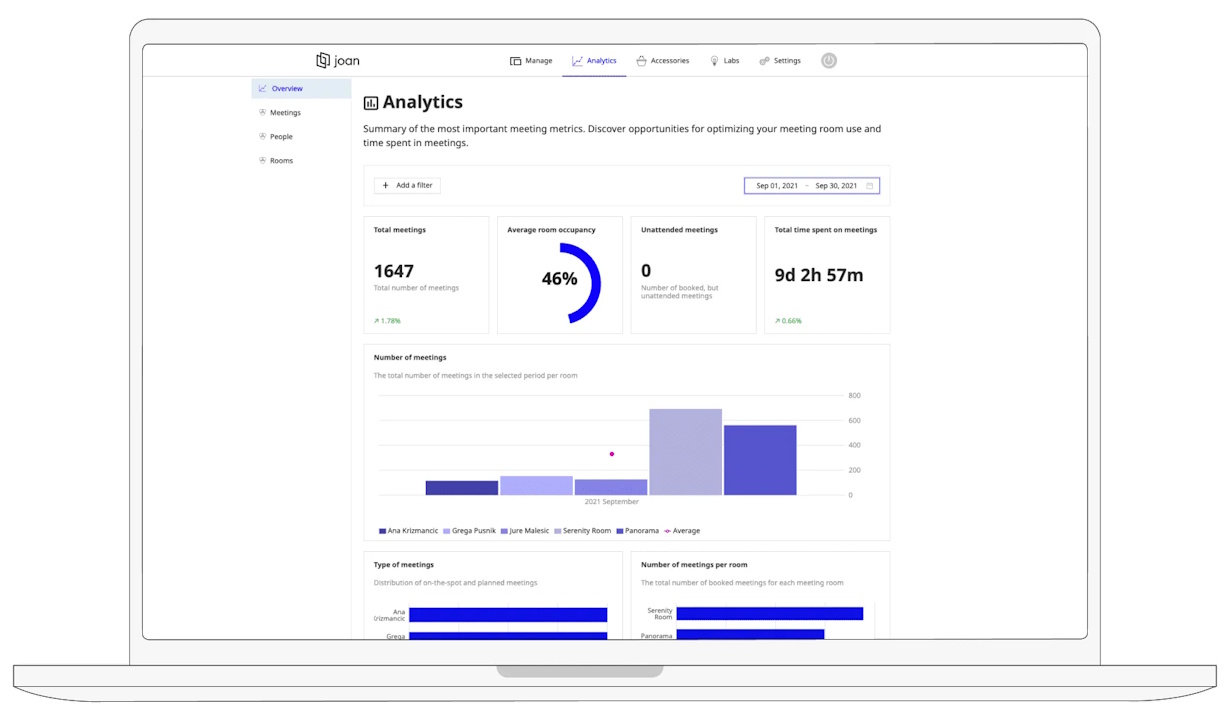The height and width of the screenshot is (722, 1230).
Task: Click the Type of meetings title
Action: pyautogui.click(x=404, y=565)
